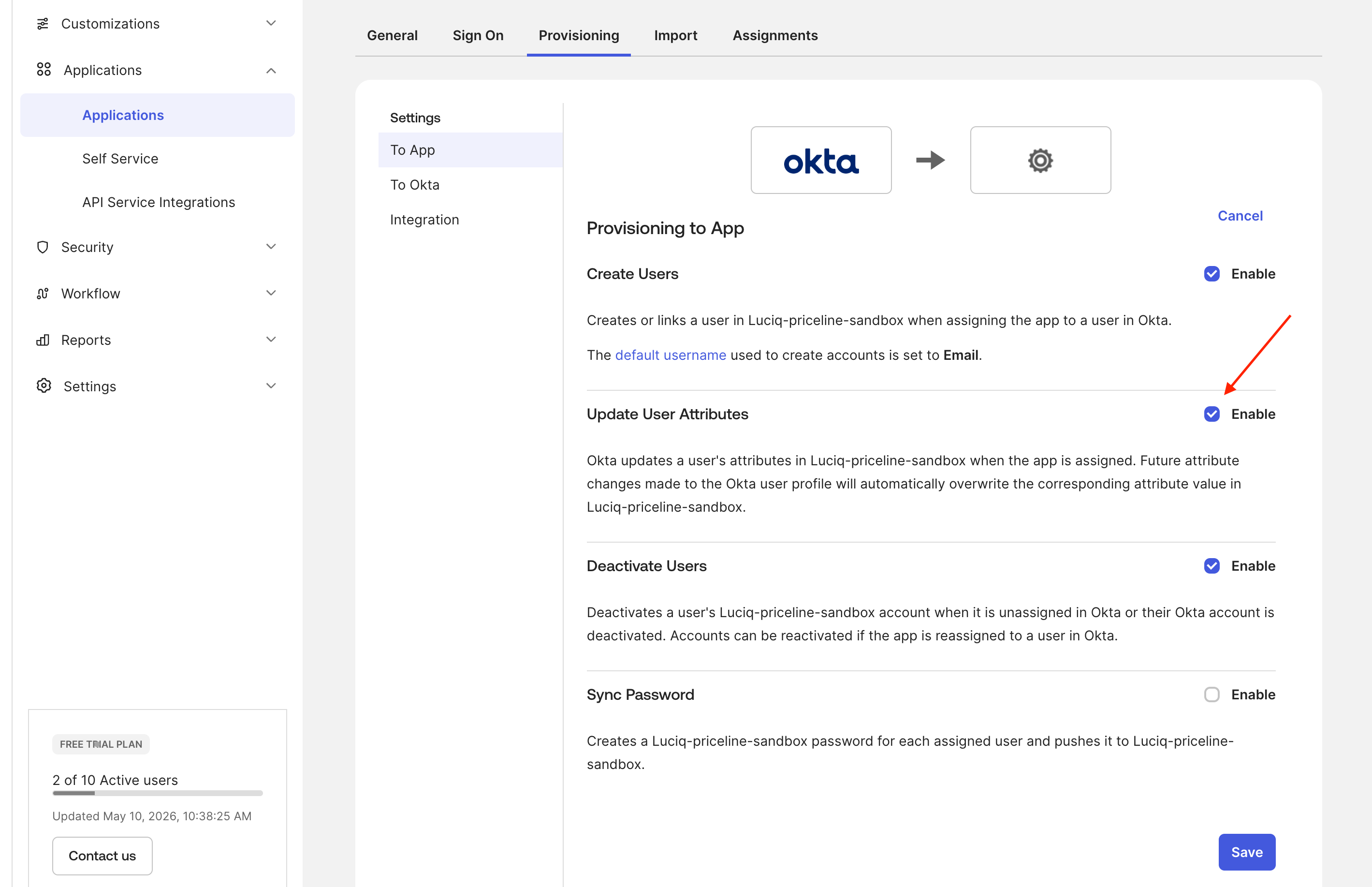This screenshot has width=1372, height=887.
Task: Click the active users progress bar
Action: (x=158, y=793)
